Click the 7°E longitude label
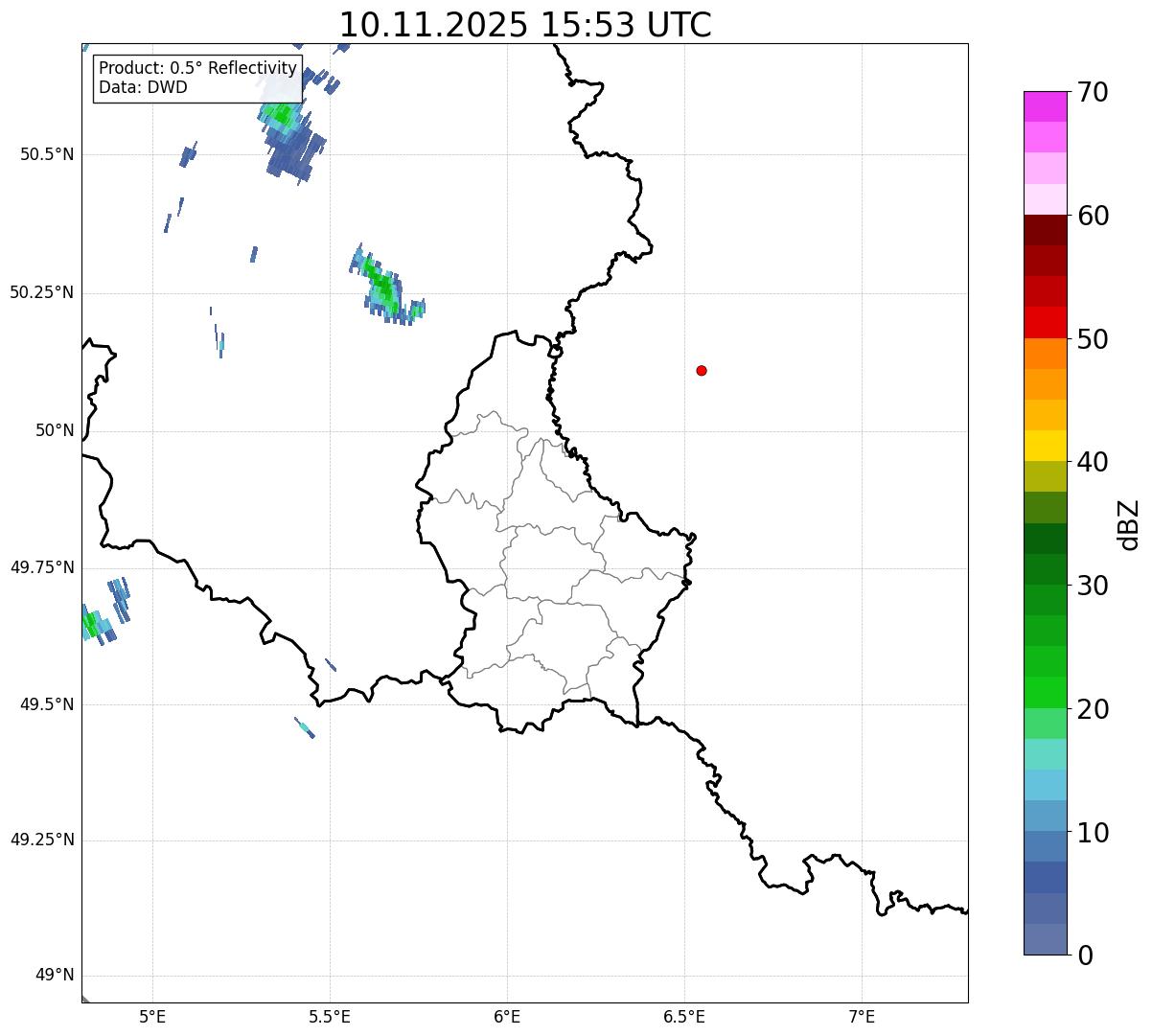The image size is (1152, 1036). [x=862, y=1016]
